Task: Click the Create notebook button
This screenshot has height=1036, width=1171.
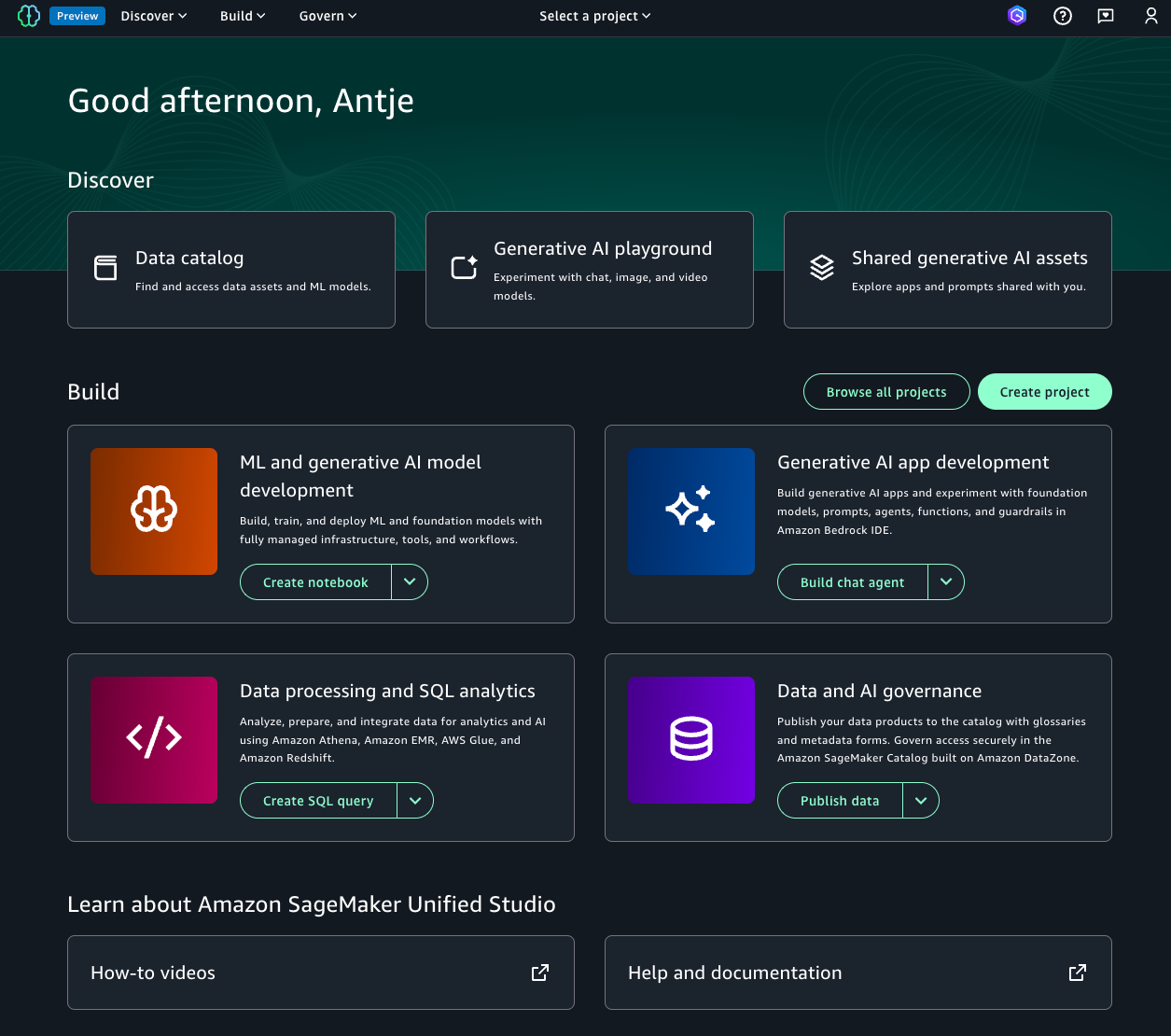Action: [315, 582]
